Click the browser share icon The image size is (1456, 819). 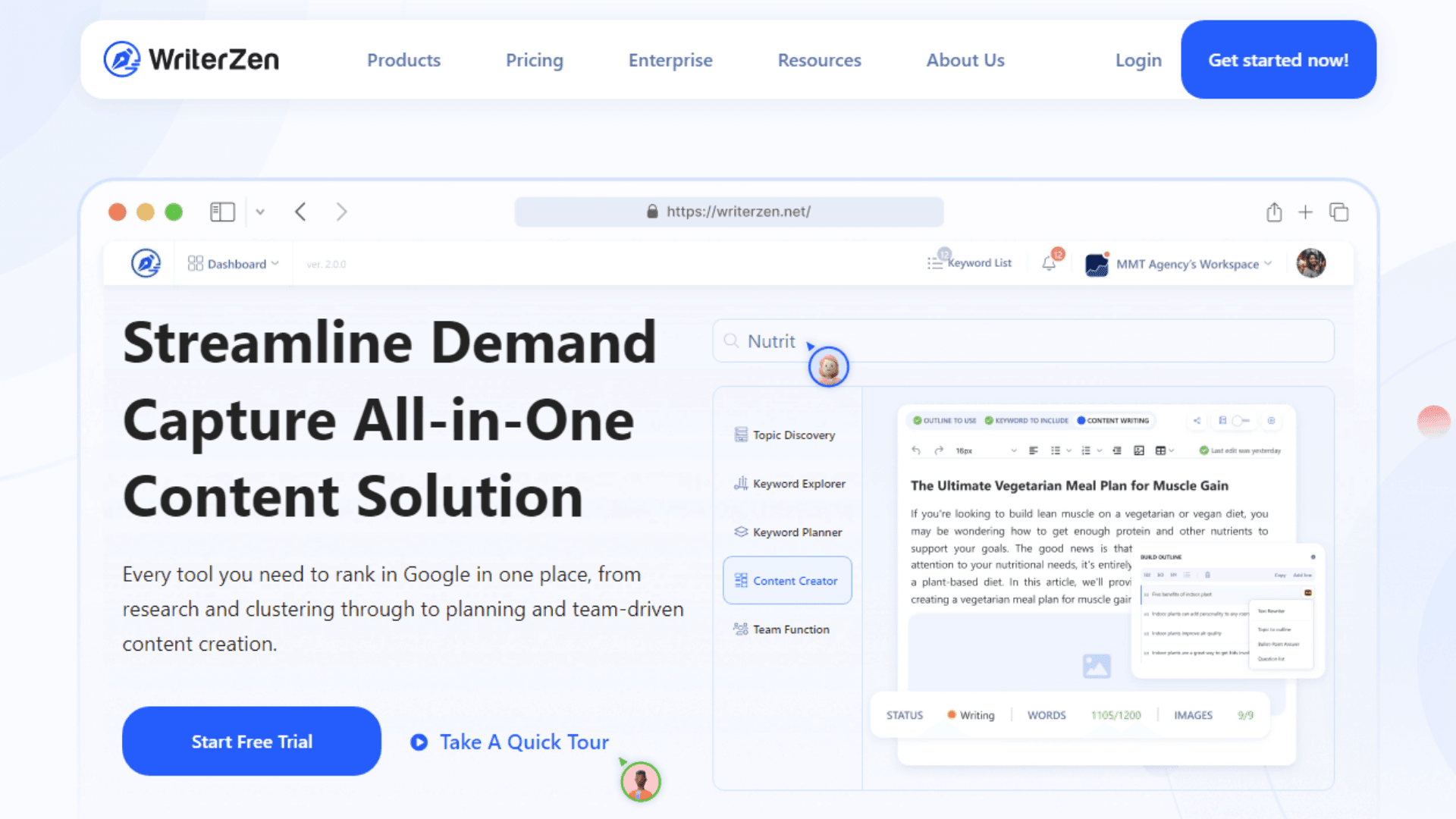click(x=1274, y=212)
